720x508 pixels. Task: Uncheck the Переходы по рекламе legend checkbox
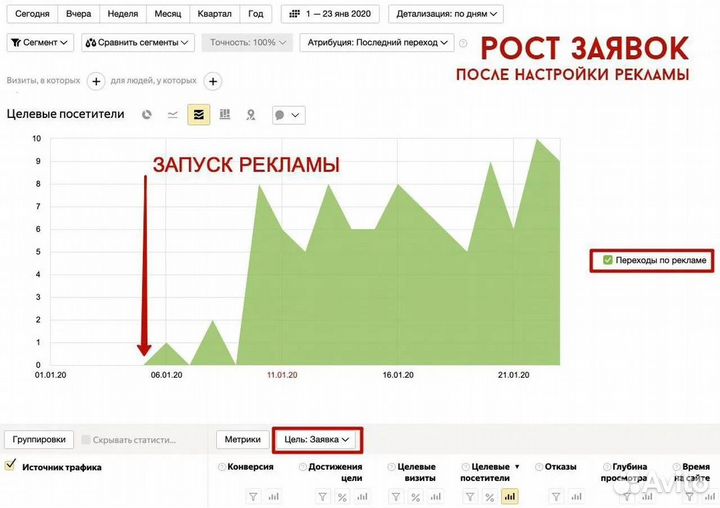(x=608, y=260)
